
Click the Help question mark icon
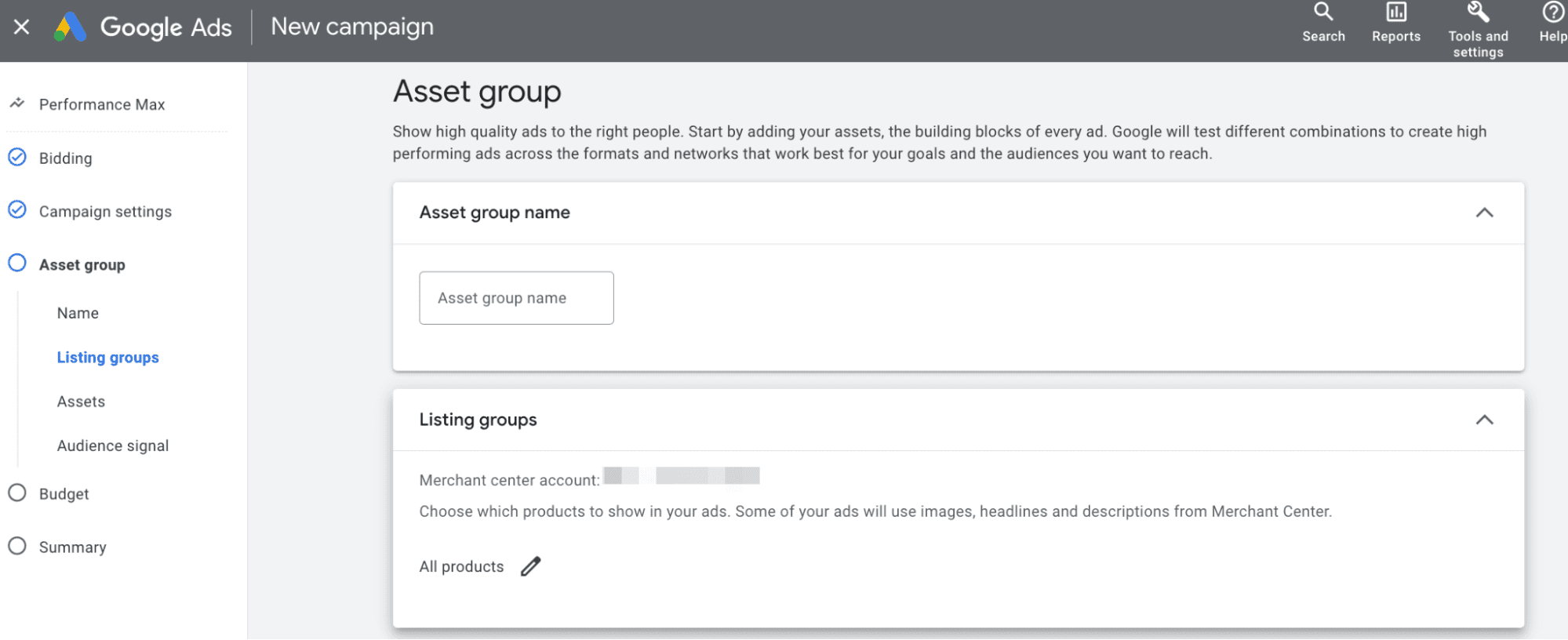[1552, 13]
